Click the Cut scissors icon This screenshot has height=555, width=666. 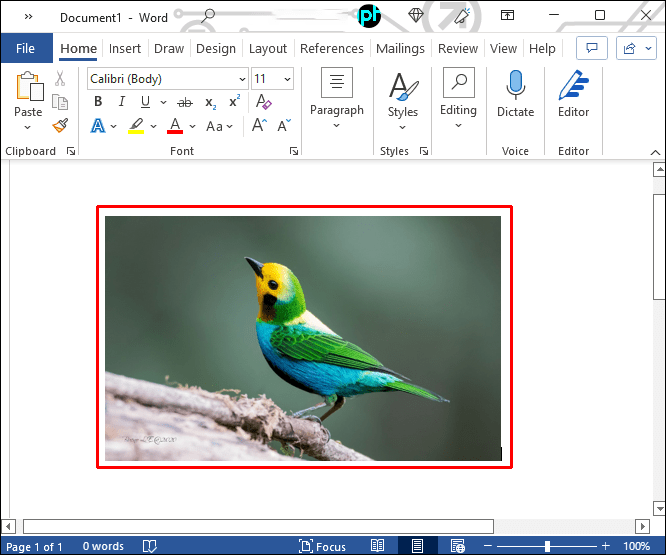pos(60,78)
